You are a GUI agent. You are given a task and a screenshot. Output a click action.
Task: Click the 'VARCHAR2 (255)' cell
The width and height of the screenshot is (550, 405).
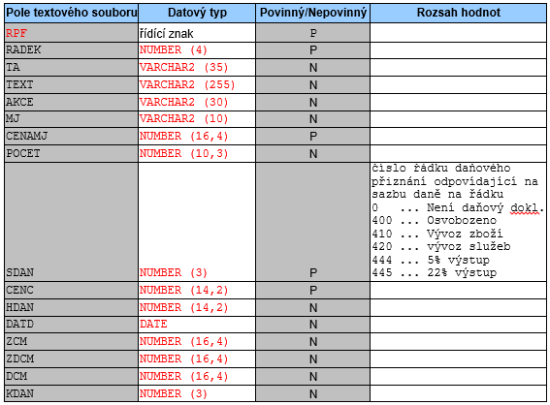(x=197, y=85)
